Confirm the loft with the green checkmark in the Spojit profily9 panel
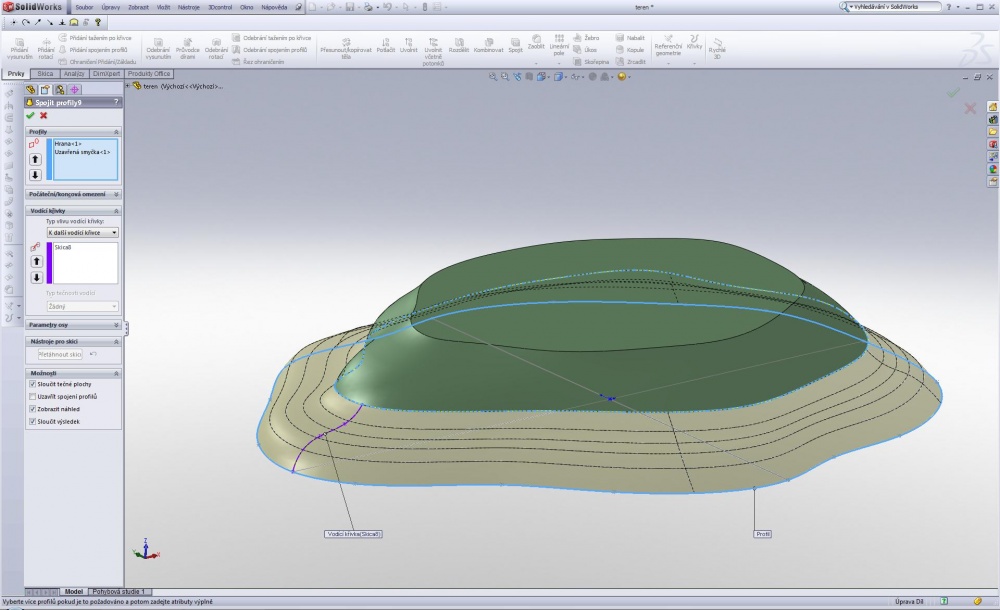Screen dimensions: 1000x610 point(30,115)
